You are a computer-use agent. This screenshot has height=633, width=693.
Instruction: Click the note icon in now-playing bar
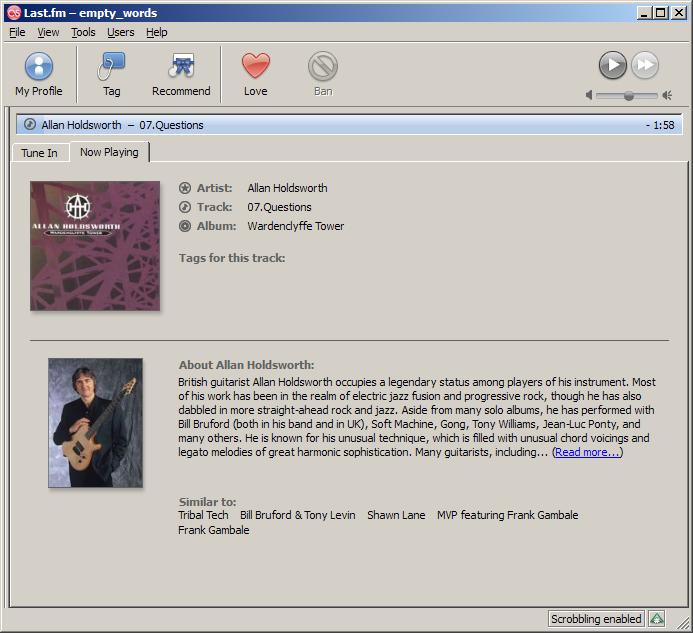[30, 124]
